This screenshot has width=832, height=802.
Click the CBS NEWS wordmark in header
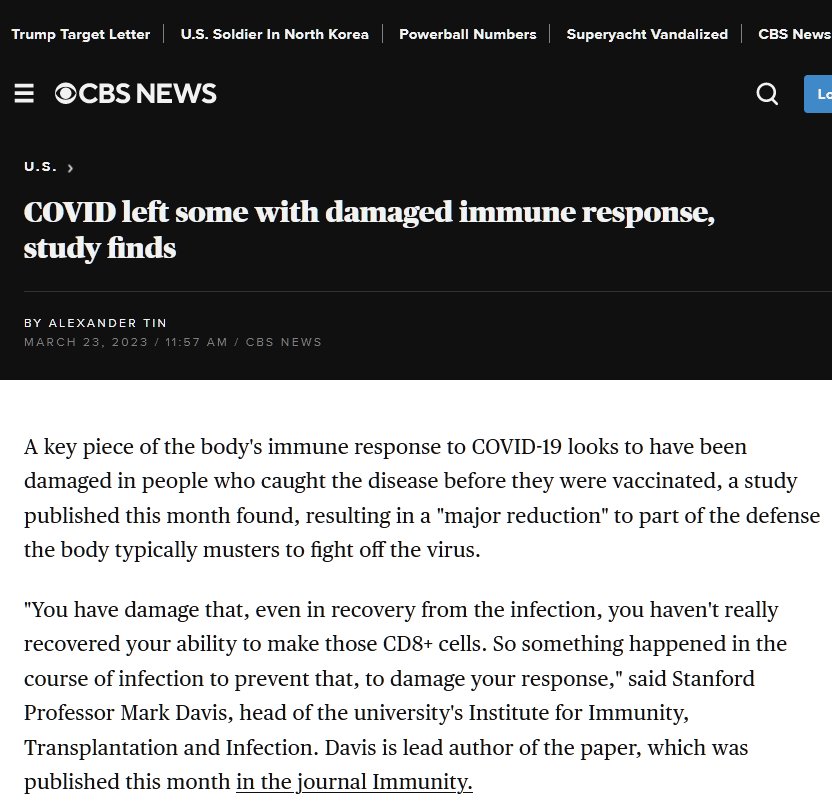147,94
